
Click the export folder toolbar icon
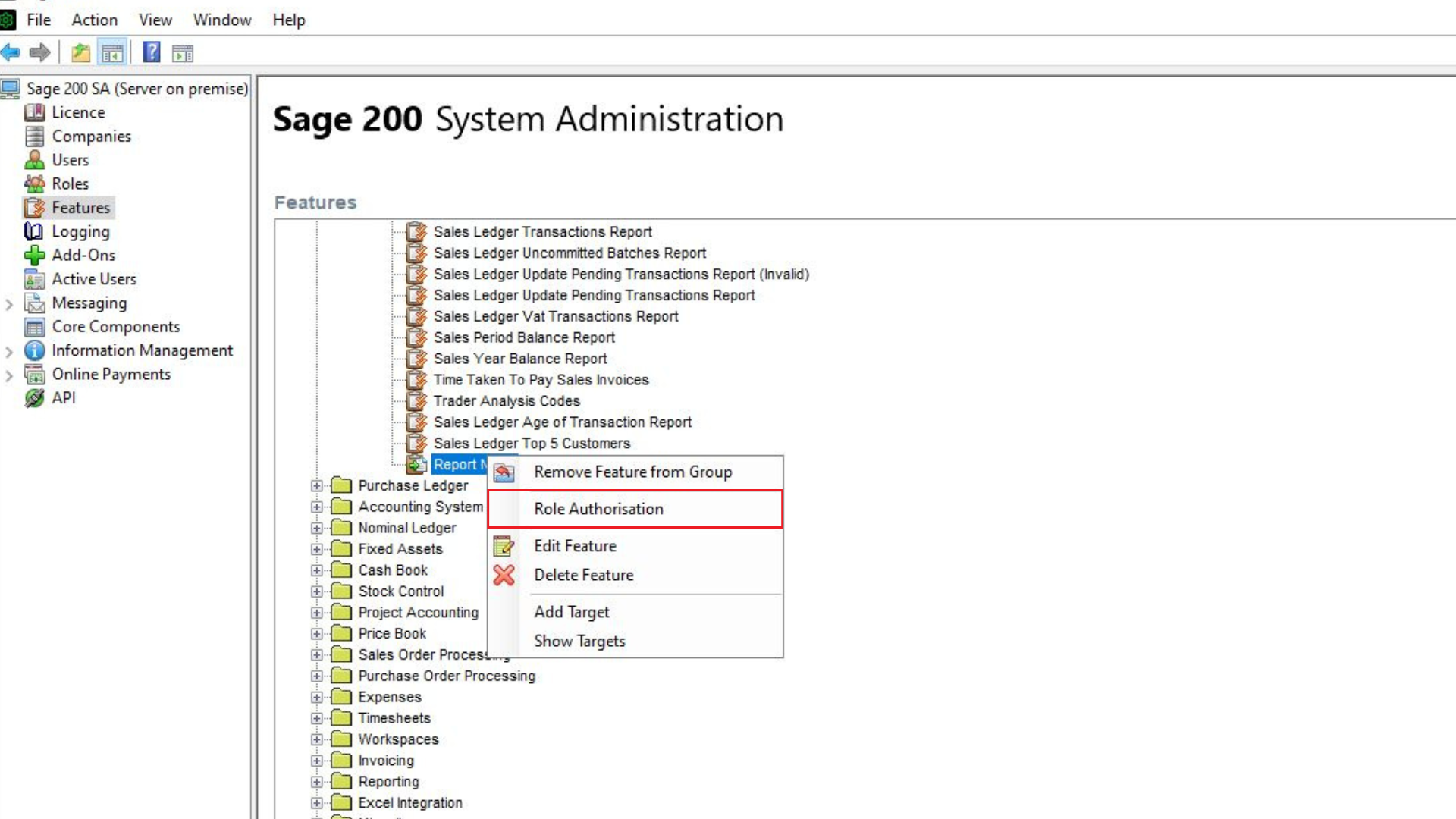80,52
